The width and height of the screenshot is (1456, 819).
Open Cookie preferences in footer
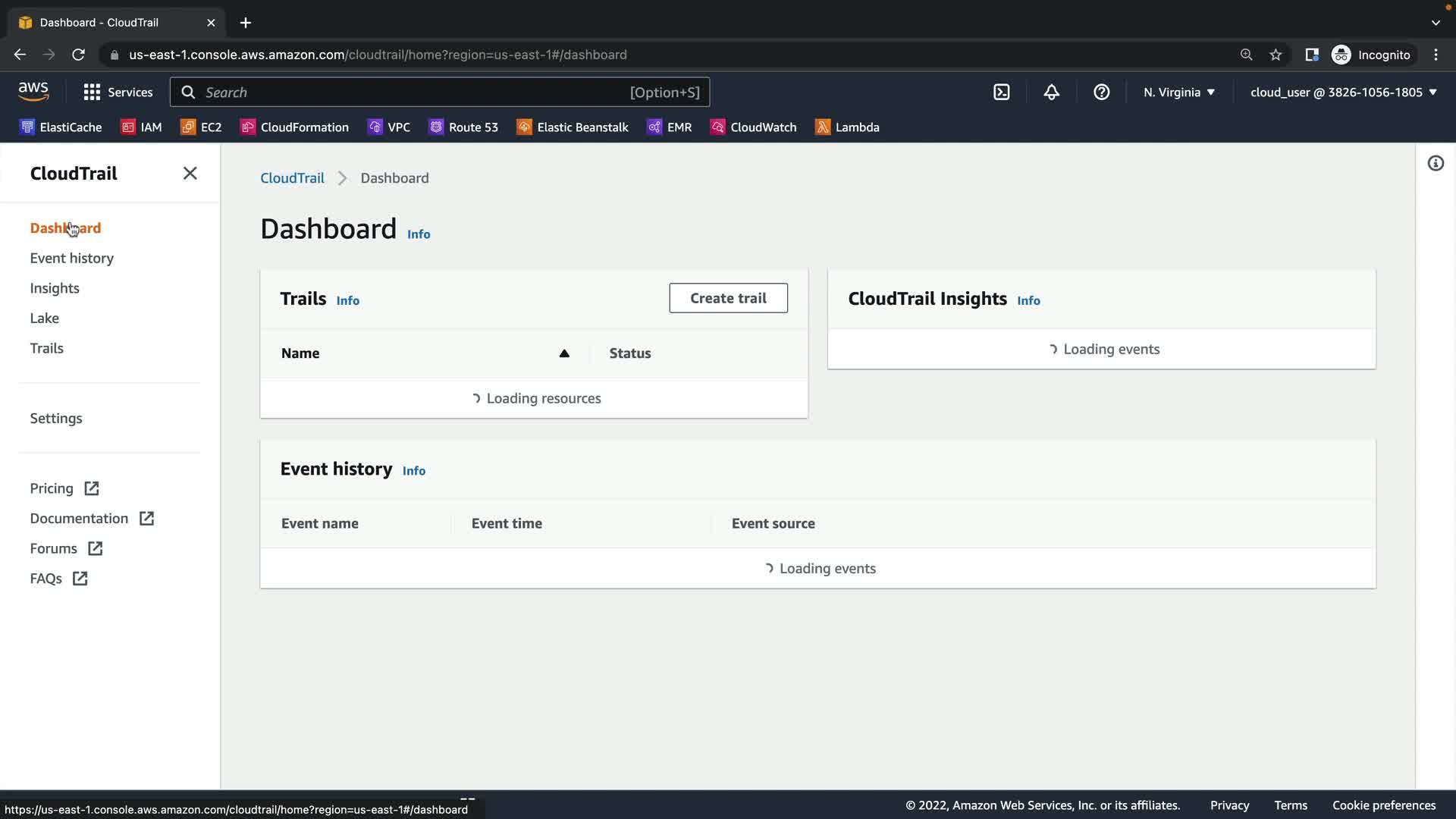coord(1383,805)
